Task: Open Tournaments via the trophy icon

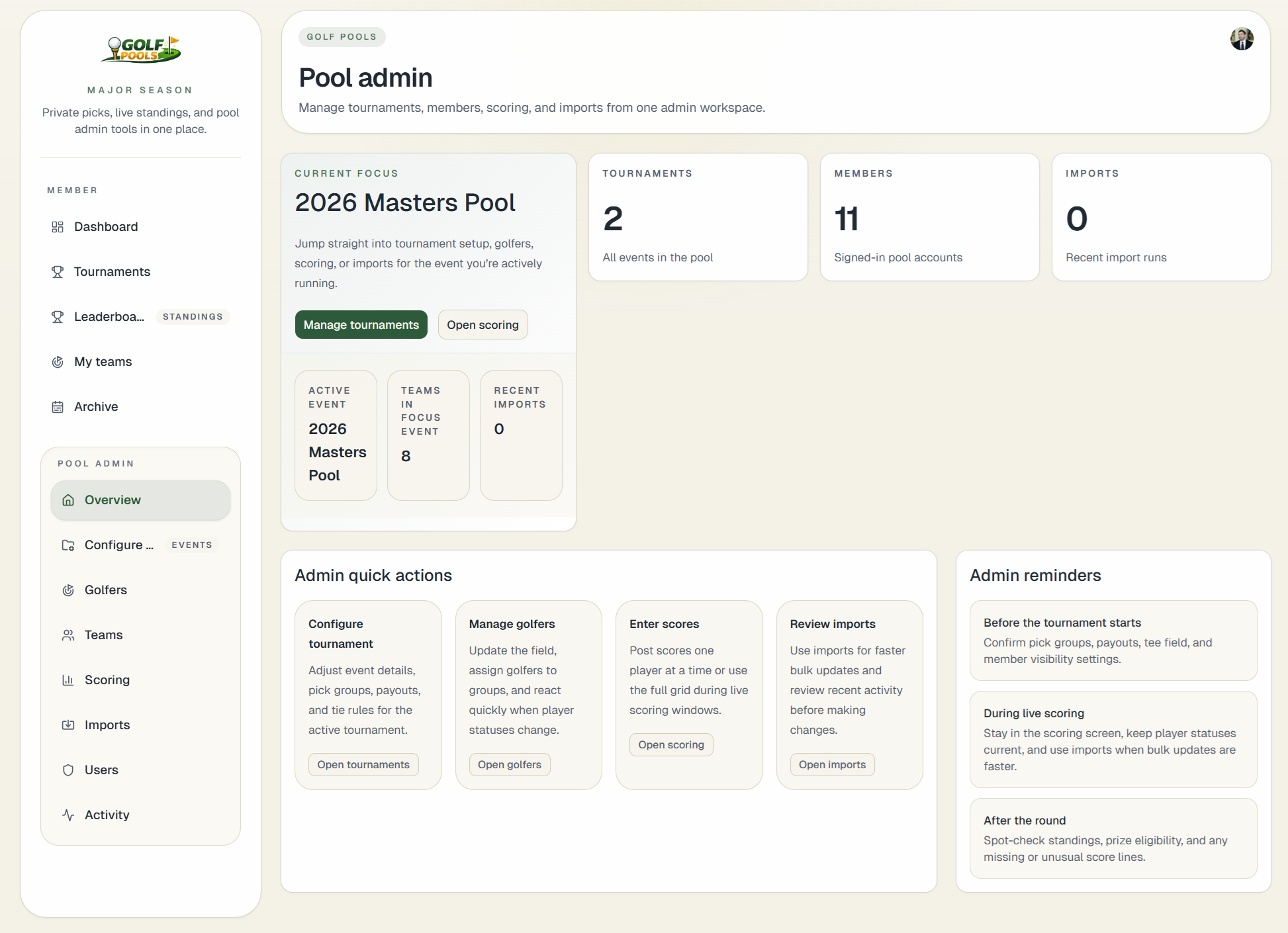Action: point(58,271)
